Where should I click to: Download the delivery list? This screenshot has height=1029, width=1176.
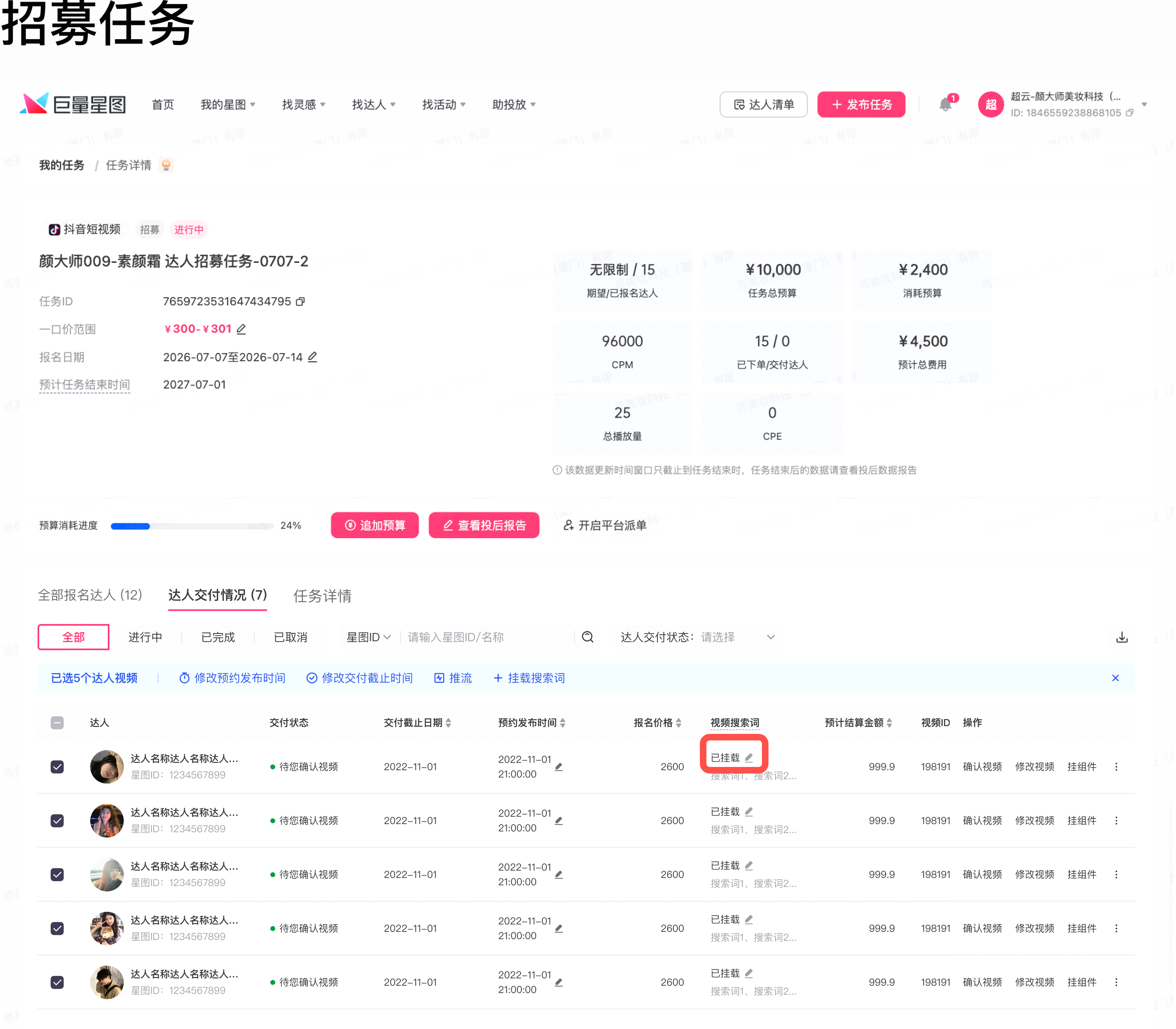pyautogui.click(x=1121, y=638)
